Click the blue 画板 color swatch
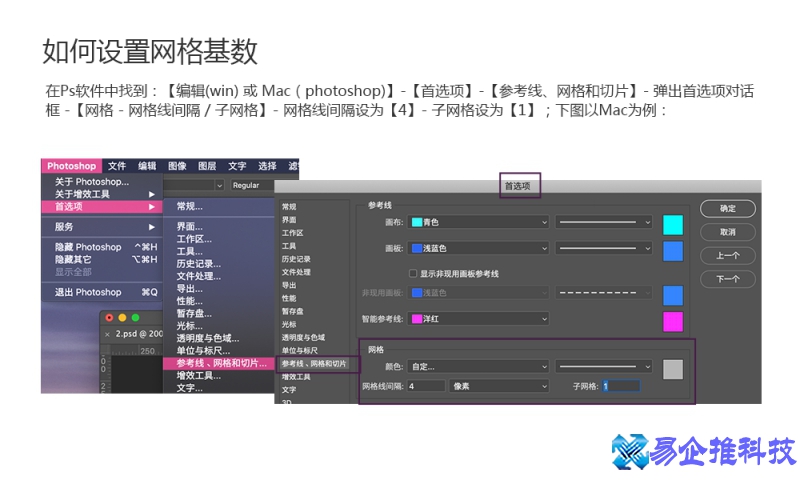The image size is (800, 480). coord(672,251)
